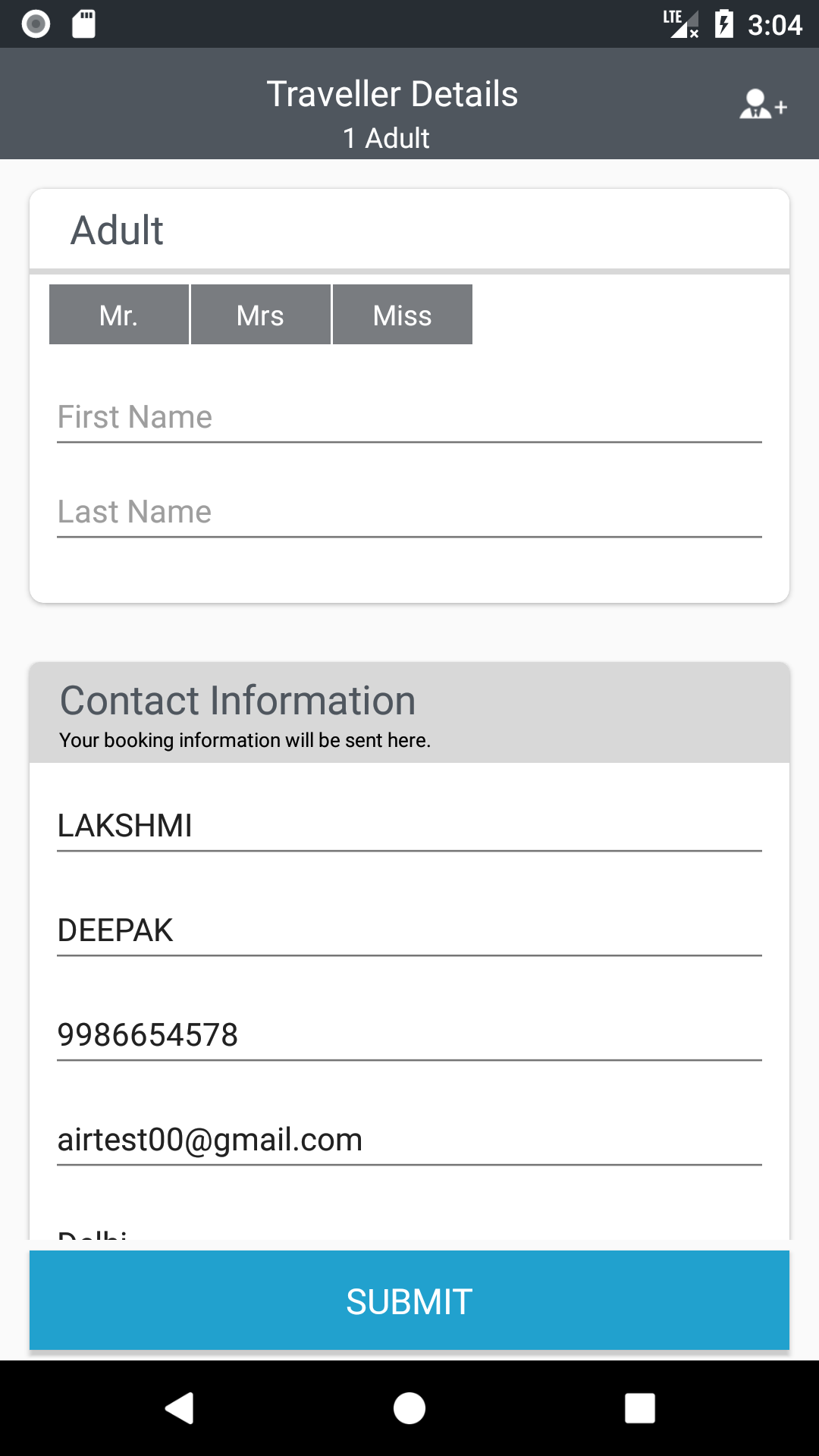Edit the phone number 9986654578
Image resolution: width=819 pixels, height=1456 pixels.
(409, 1035)
